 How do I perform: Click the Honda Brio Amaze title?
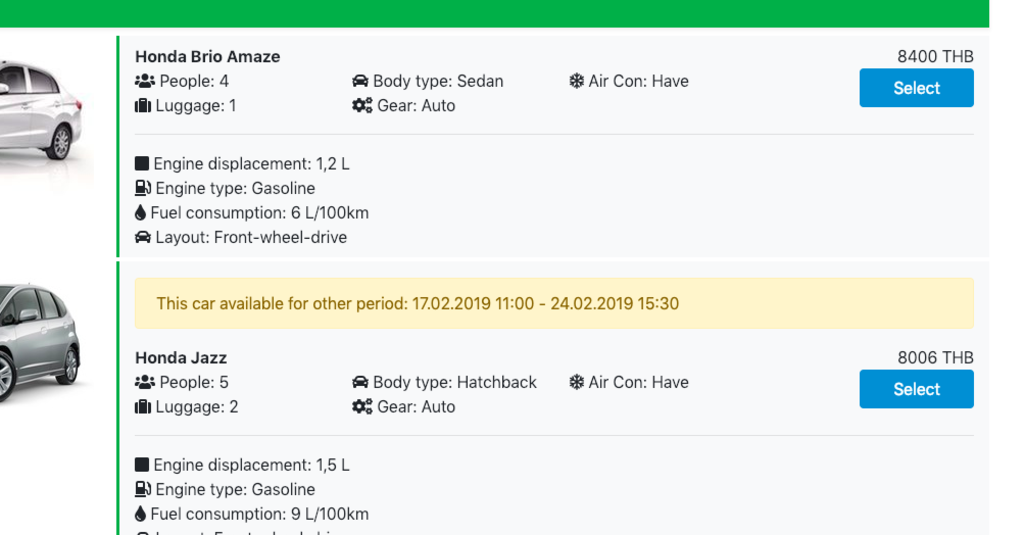208,57
